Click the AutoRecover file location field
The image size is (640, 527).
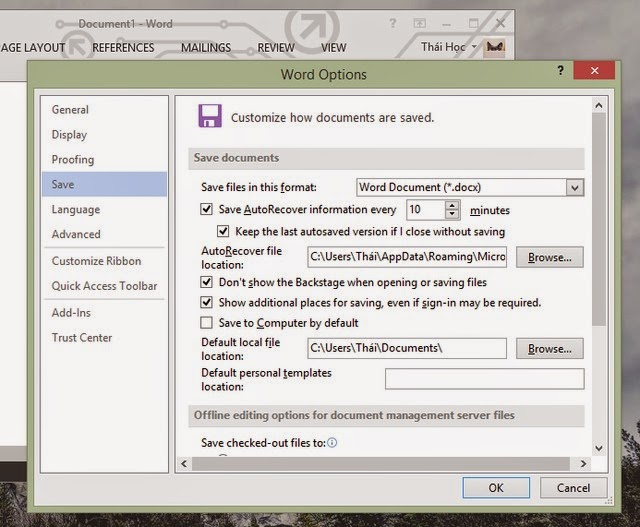pyautogui.click(x=407, y=257)
